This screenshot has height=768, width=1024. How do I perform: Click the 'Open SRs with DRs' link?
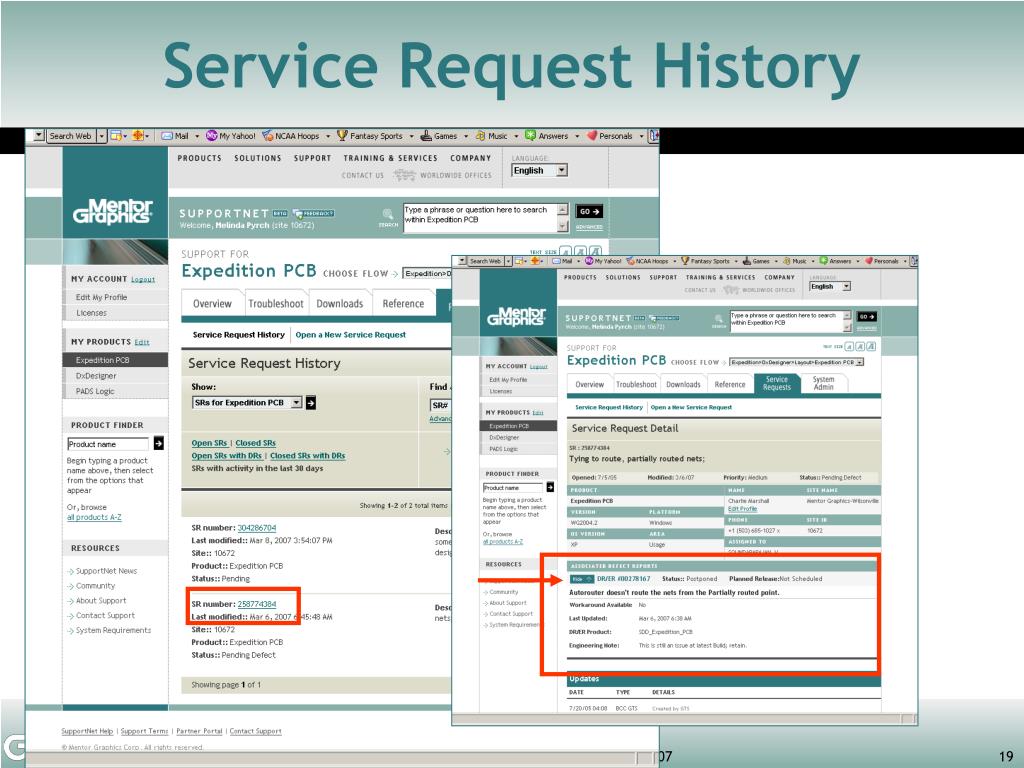(227, 456)
